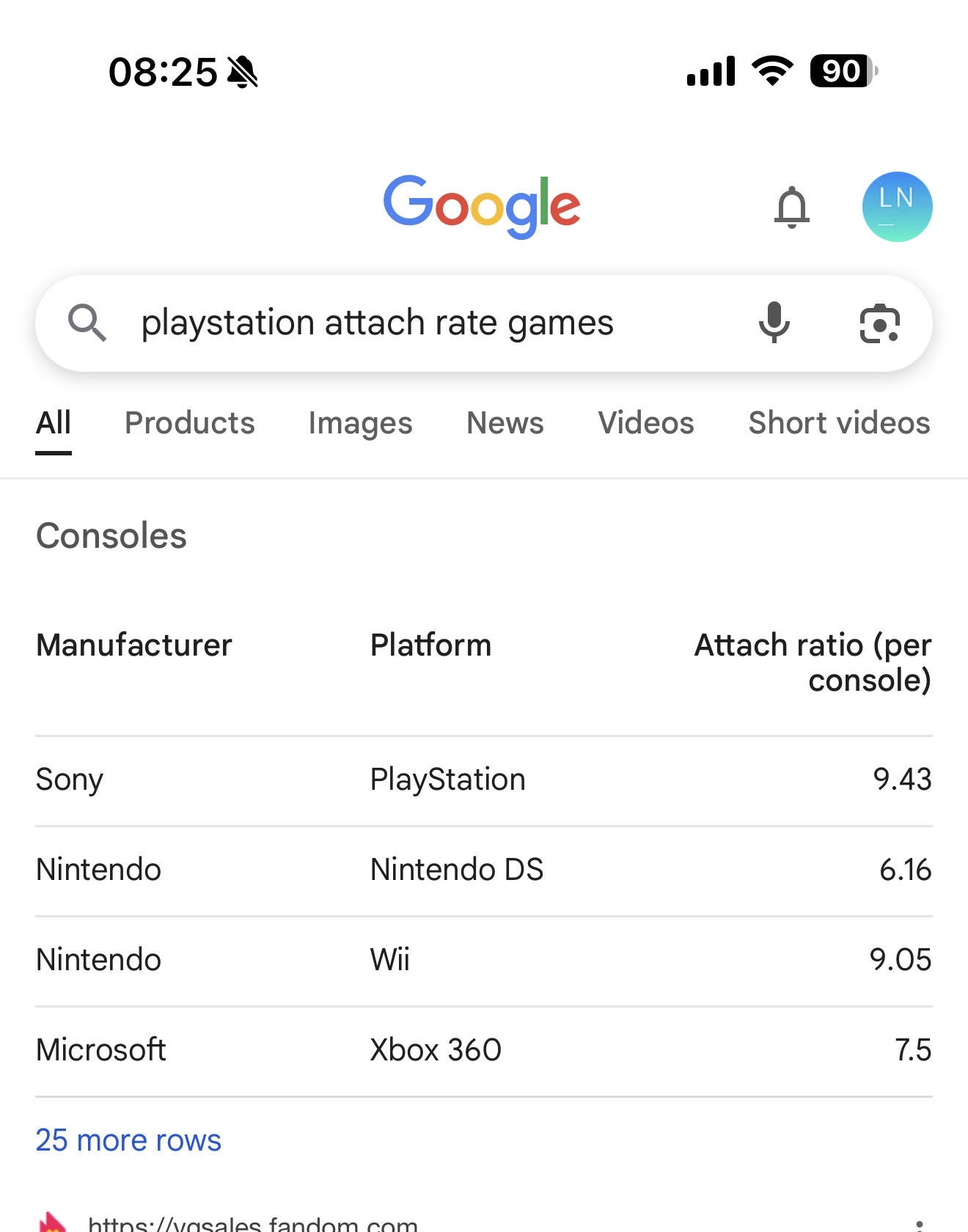The image size is (968, 1232).
Task: Open the notifications bell
Action: click(x=792, y=207)
